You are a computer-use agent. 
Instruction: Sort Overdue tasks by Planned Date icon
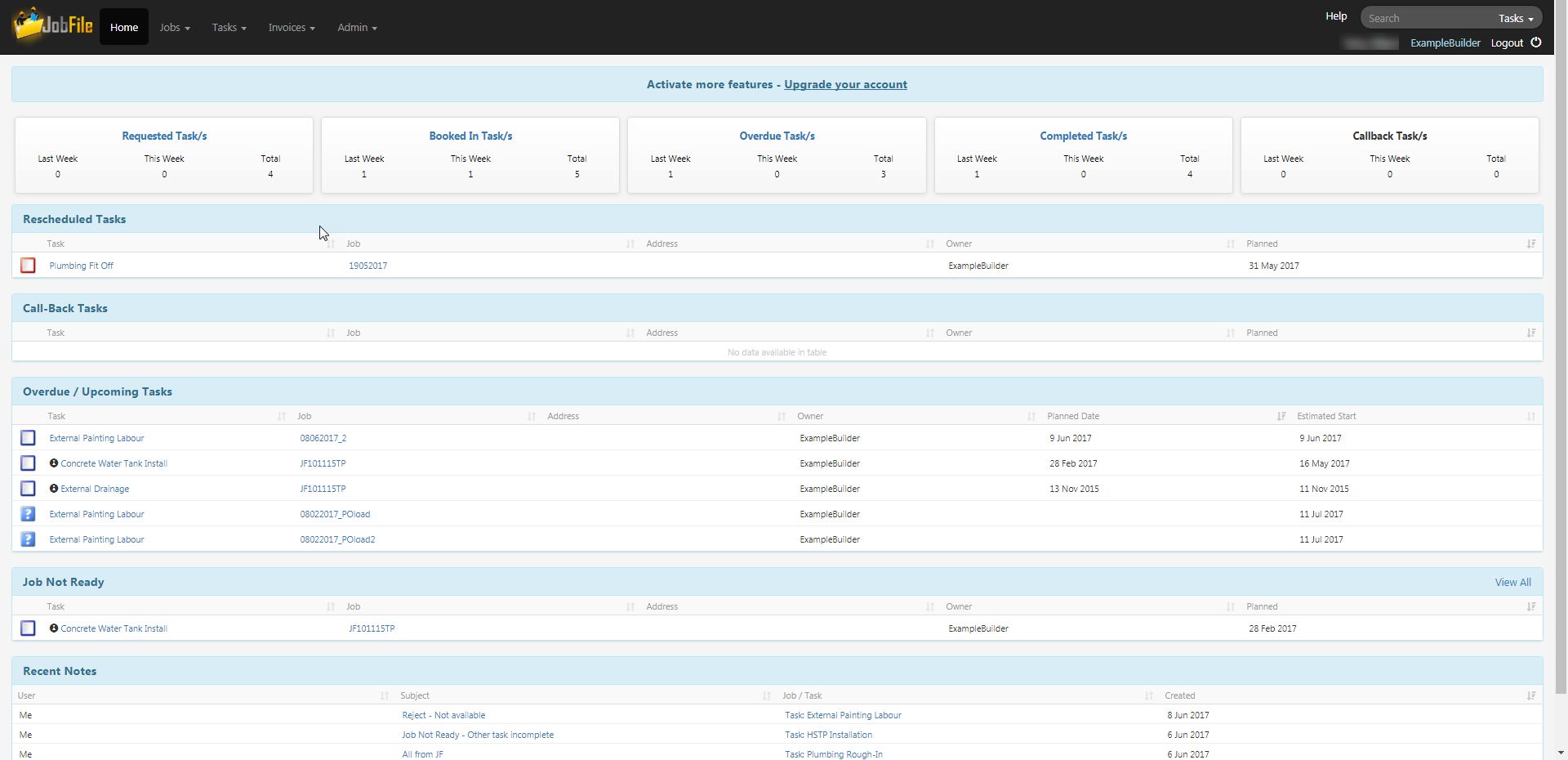tap(1281, 416)
